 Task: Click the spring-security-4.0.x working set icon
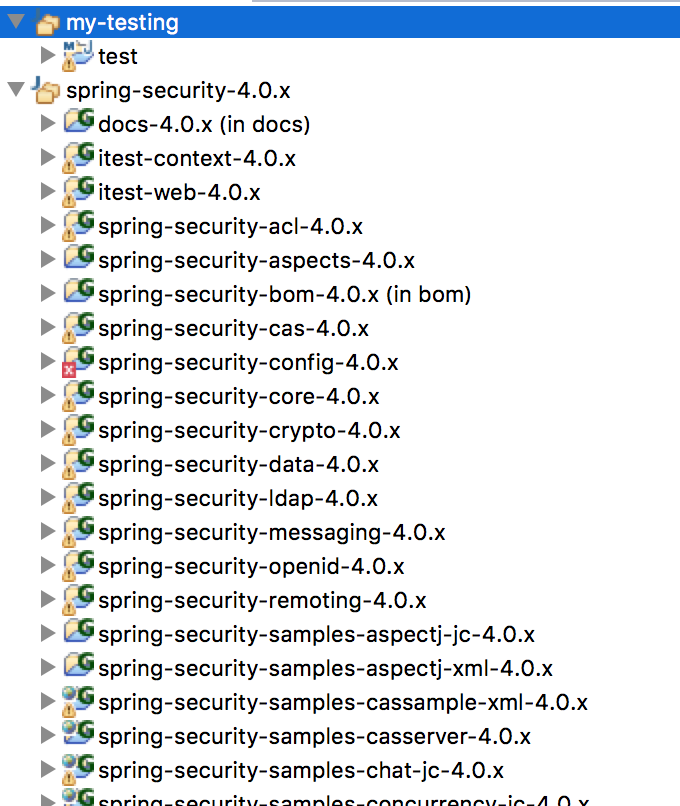tap(46, 91)
